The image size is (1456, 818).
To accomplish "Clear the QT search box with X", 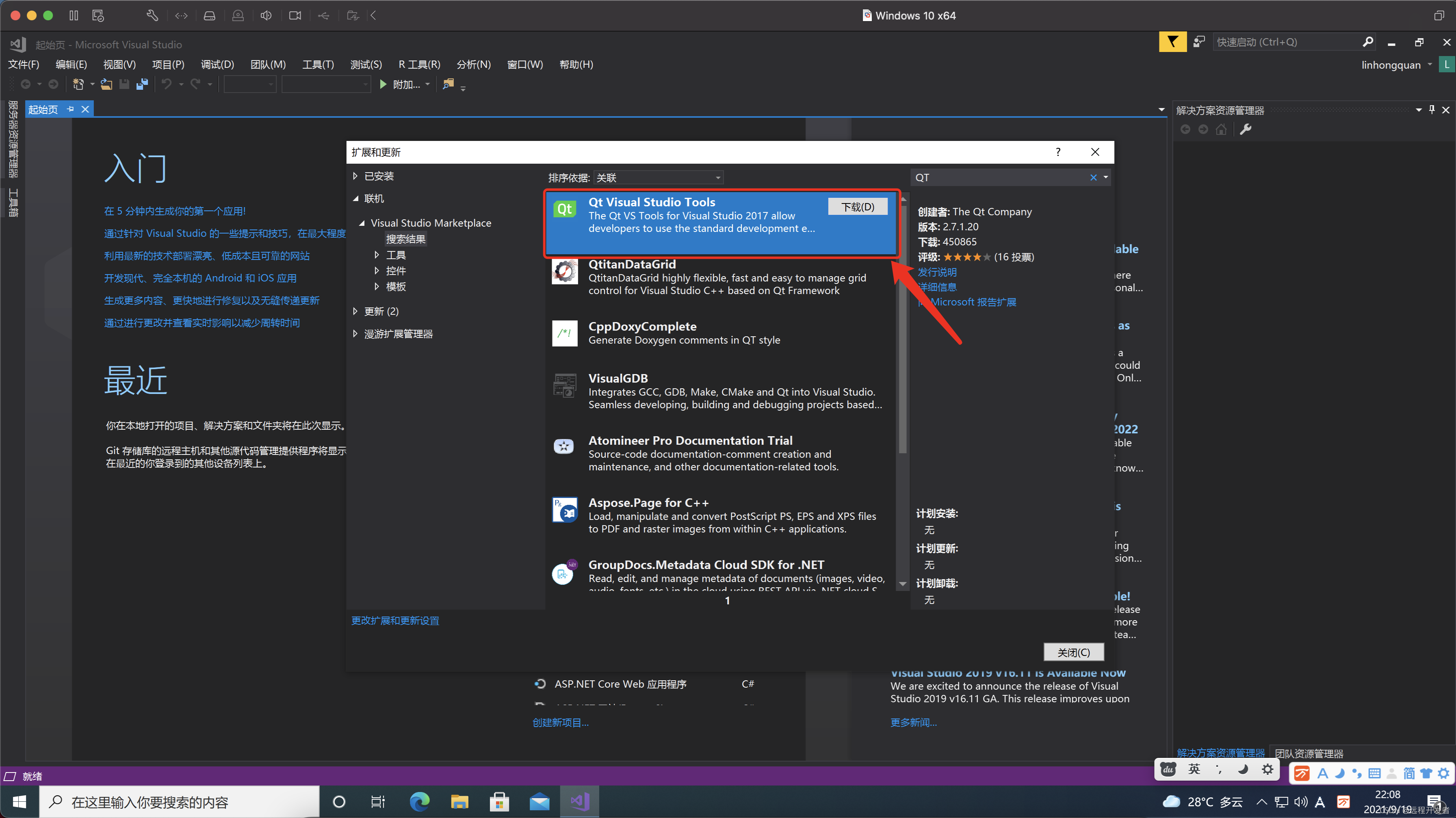I will (1094, 177).
